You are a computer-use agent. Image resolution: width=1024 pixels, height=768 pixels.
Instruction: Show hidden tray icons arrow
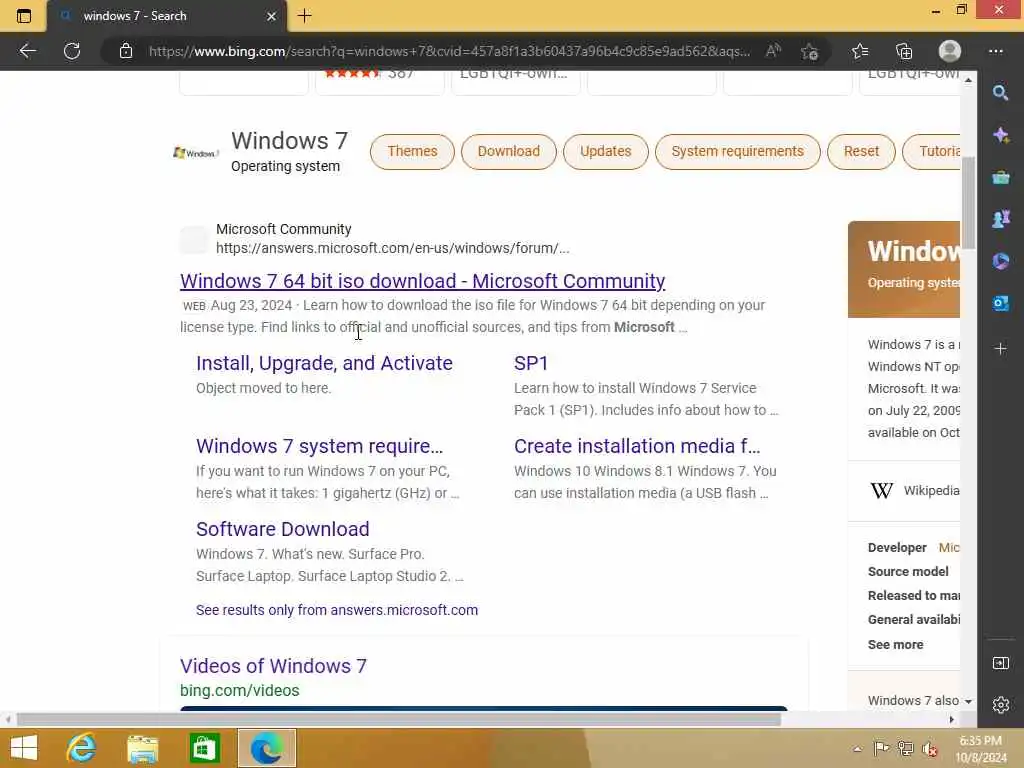857,749
